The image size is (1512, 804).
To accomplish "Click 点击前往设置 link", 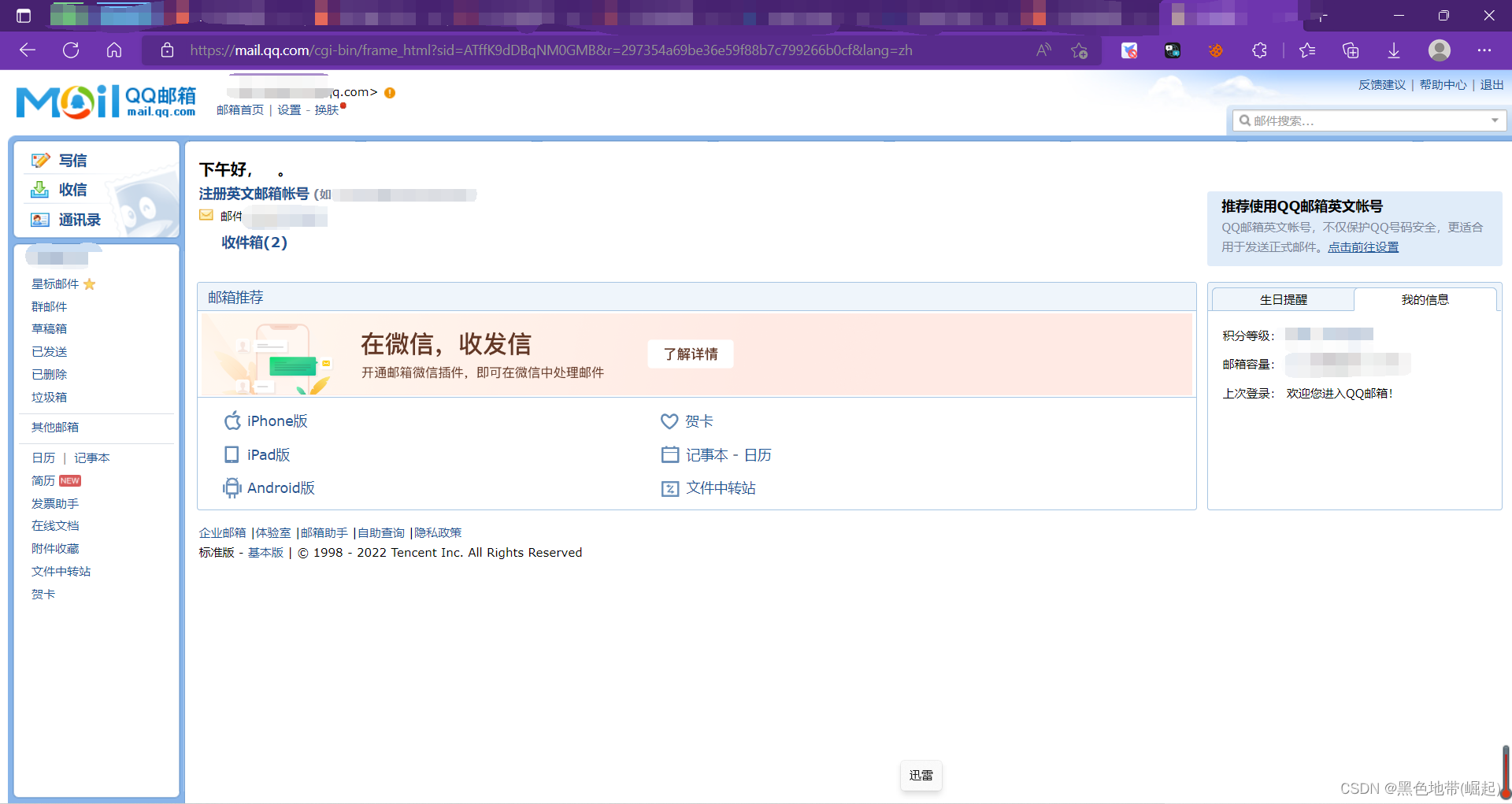I will (1363, 247).
